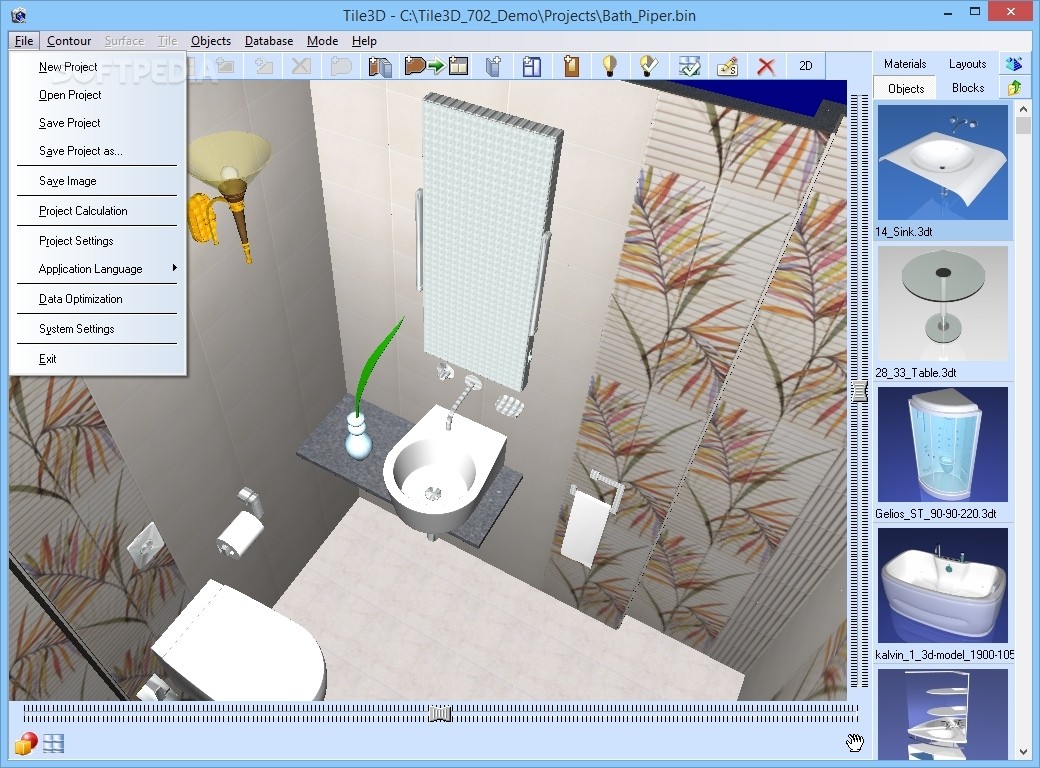This screenshot has height=768, width=1040.
Task: Open the Contour menu
Action: (69, 40)
